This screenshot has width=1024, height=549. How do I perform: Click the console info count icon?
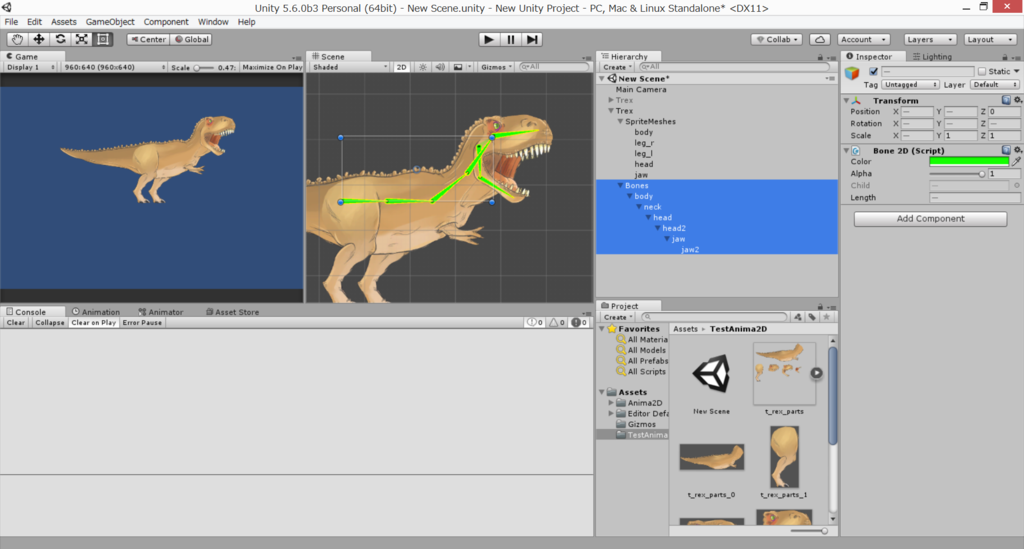(535, 322)
